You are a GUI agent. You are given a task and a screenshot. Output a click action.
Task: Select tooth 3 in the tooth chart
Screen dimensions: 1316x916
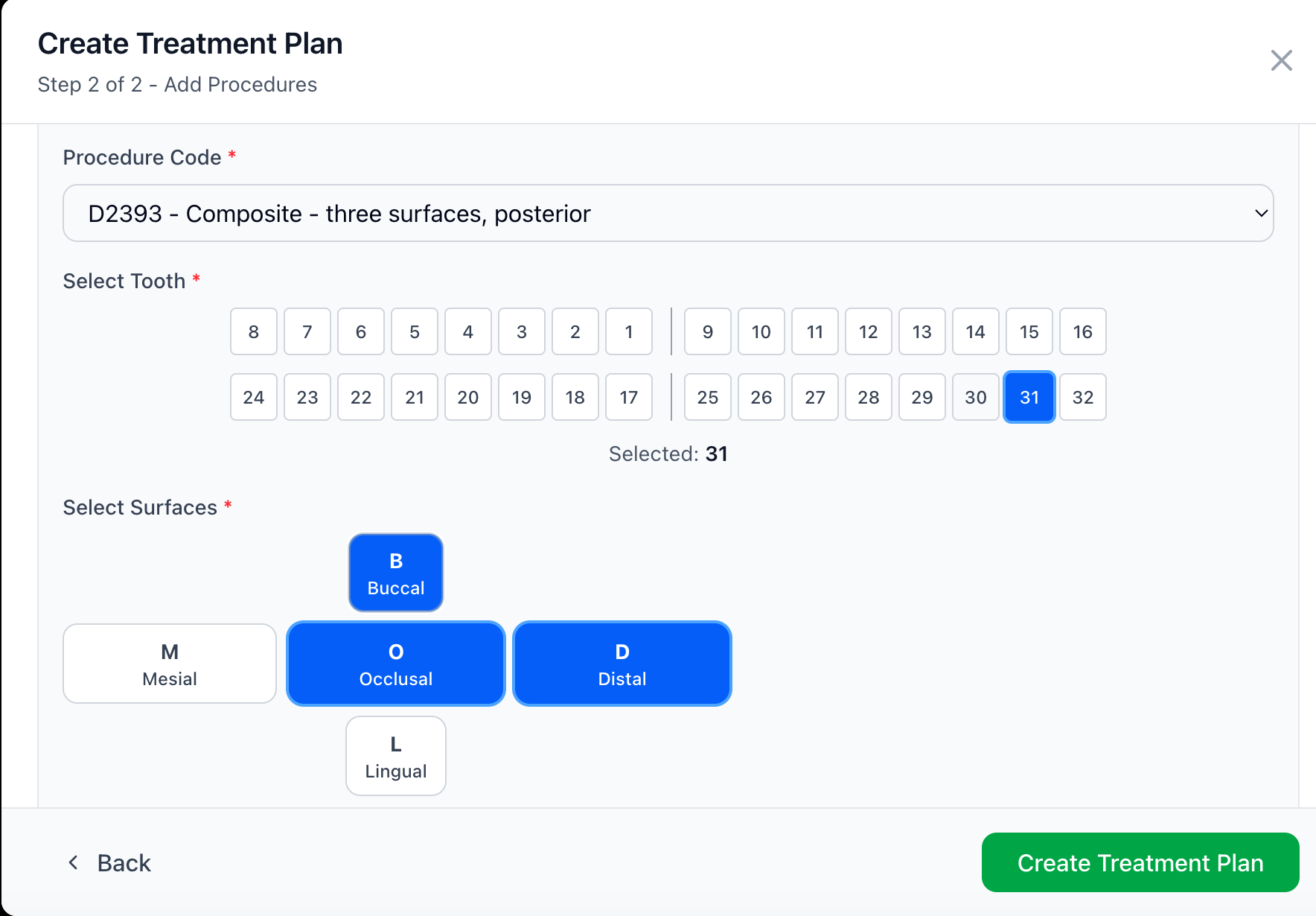pos(522,332)
